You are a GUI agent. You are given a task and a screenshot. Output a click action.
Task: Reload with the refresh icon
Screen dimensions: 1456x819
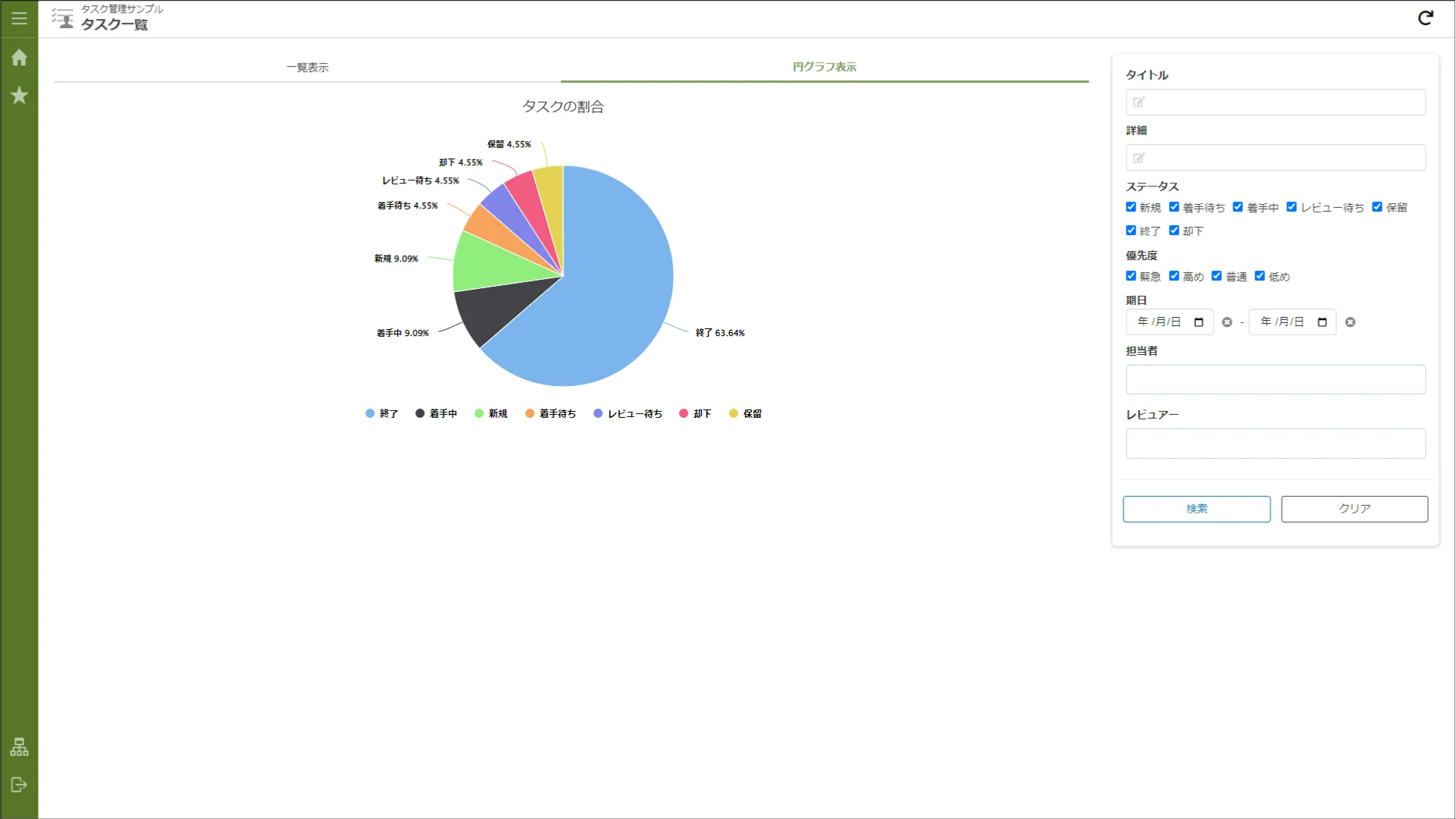click(x=1425, y=18)
